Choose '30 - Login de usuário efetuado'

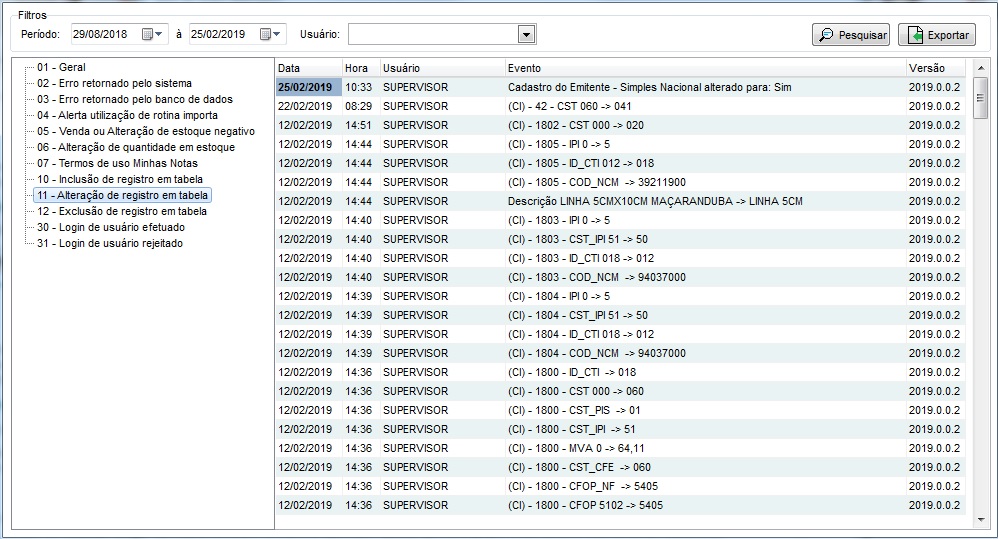110,228
